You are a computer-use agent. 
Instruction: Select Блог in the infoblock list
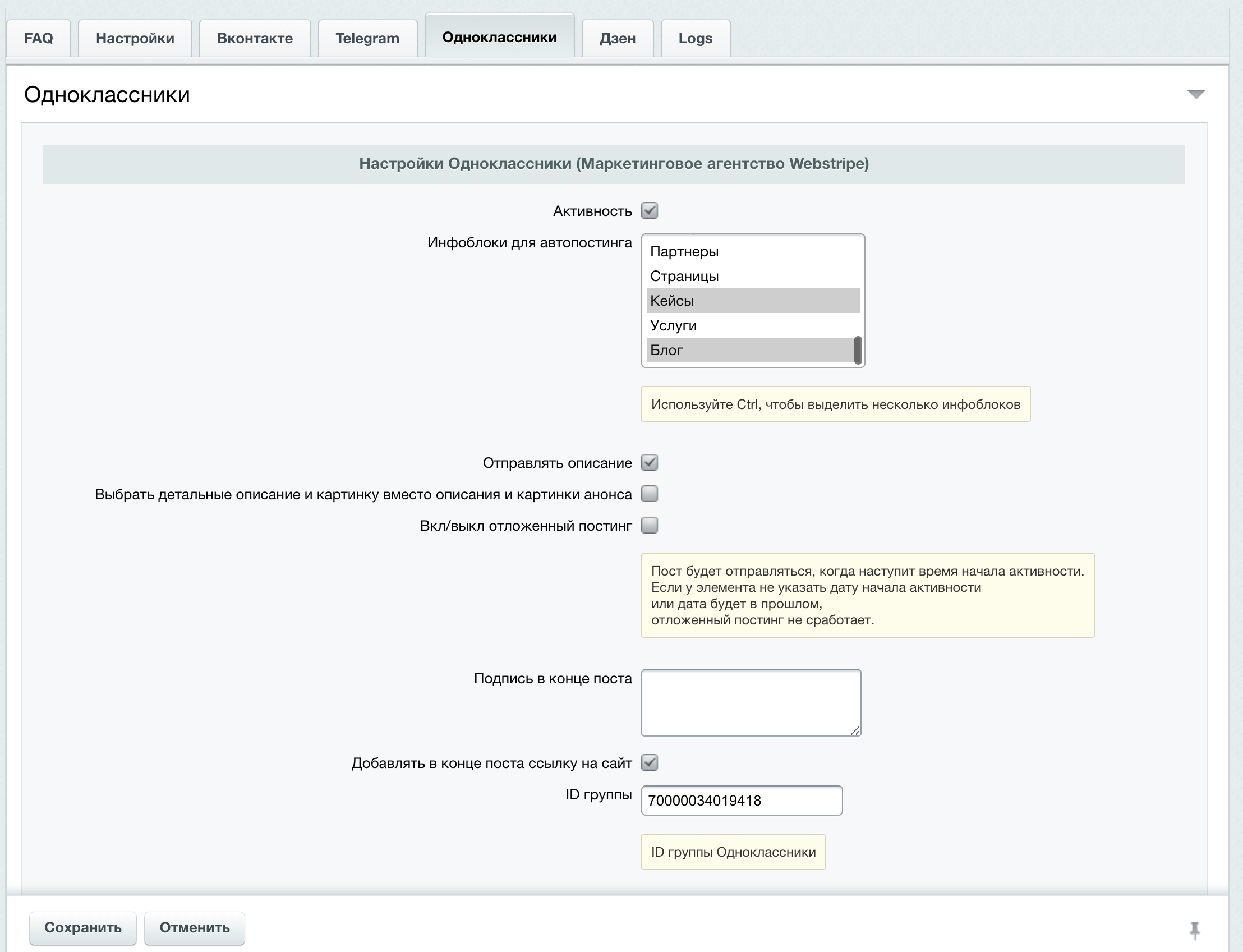pos(667,350)
